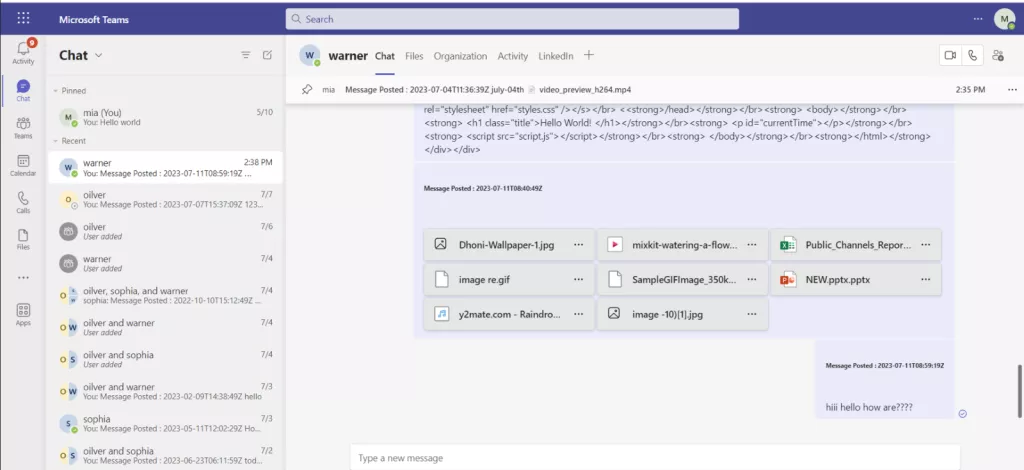Click the Type a new message field
Screen dimensions: 1024x470
655,458
